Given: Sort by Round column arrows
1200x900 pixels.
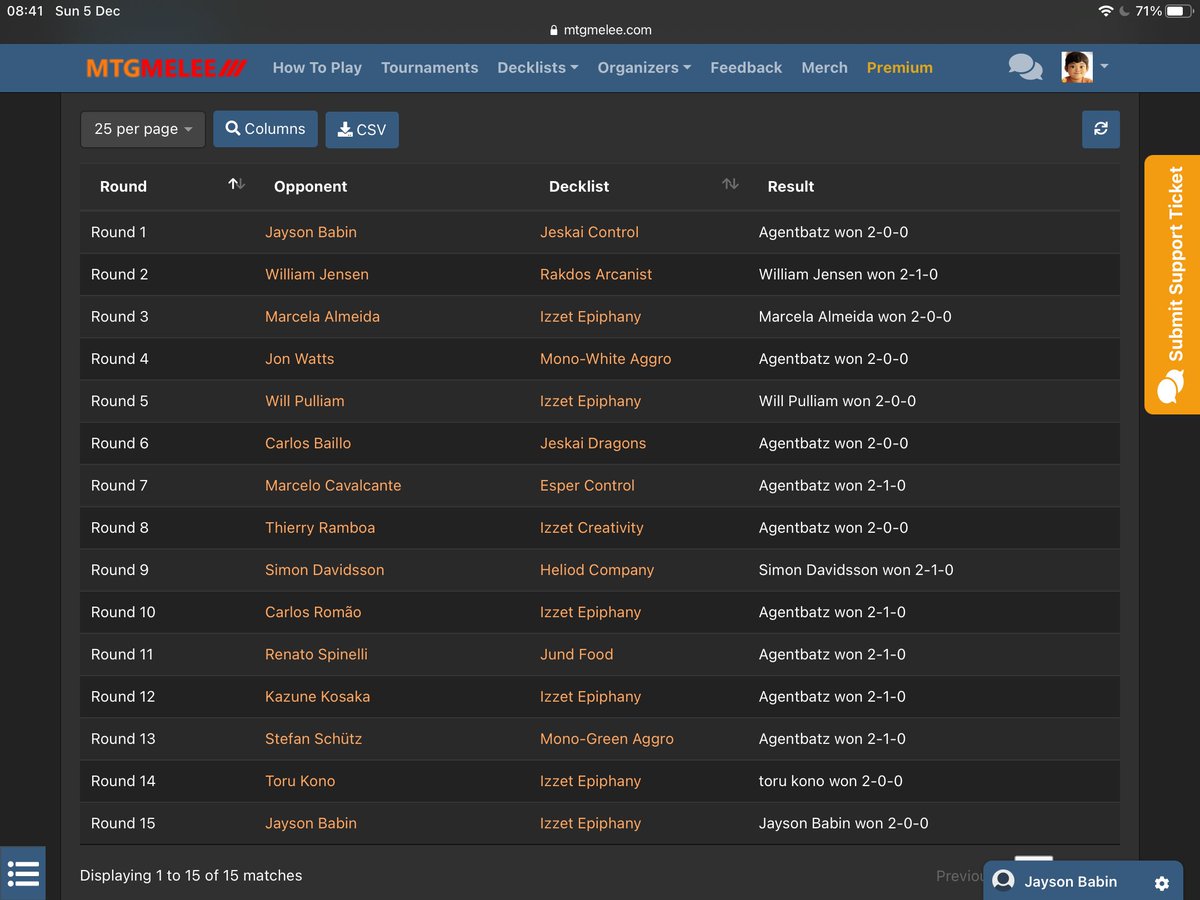Looking at the screenshot, I should coord(236,184).
